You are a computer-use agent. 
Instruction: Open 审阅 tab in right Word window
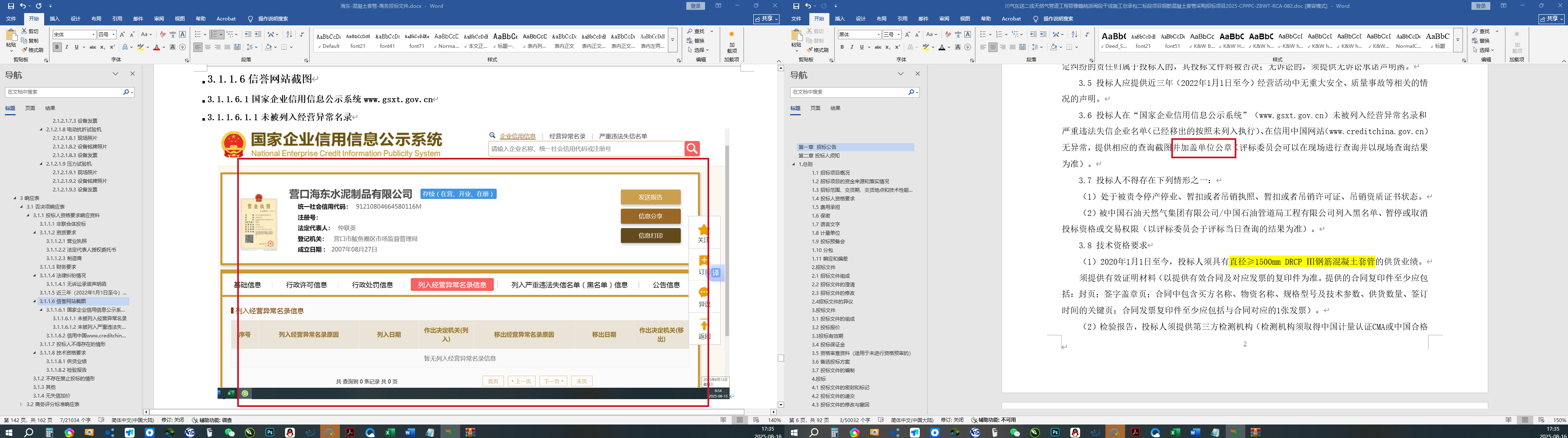point(944,19)
